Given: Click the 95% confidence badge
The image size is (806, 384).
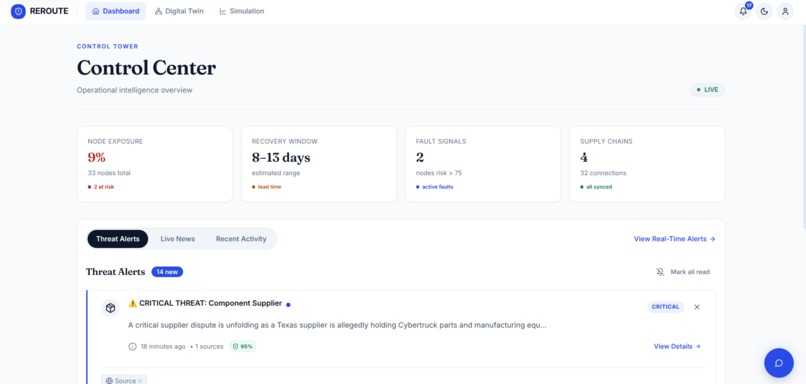Looking at the screenshot, I should [x=243, y=346].
